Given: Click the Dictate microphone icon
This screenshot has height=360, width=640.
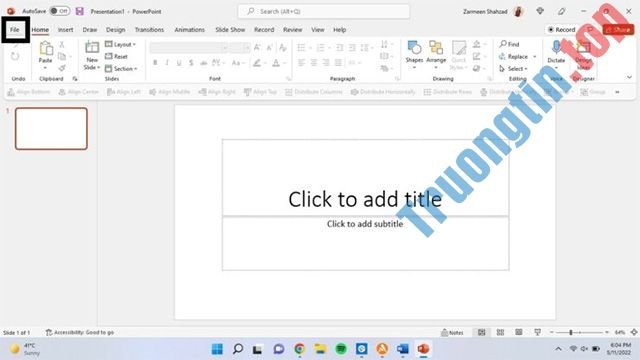Looking at the screenshot, I should (556, 47).
